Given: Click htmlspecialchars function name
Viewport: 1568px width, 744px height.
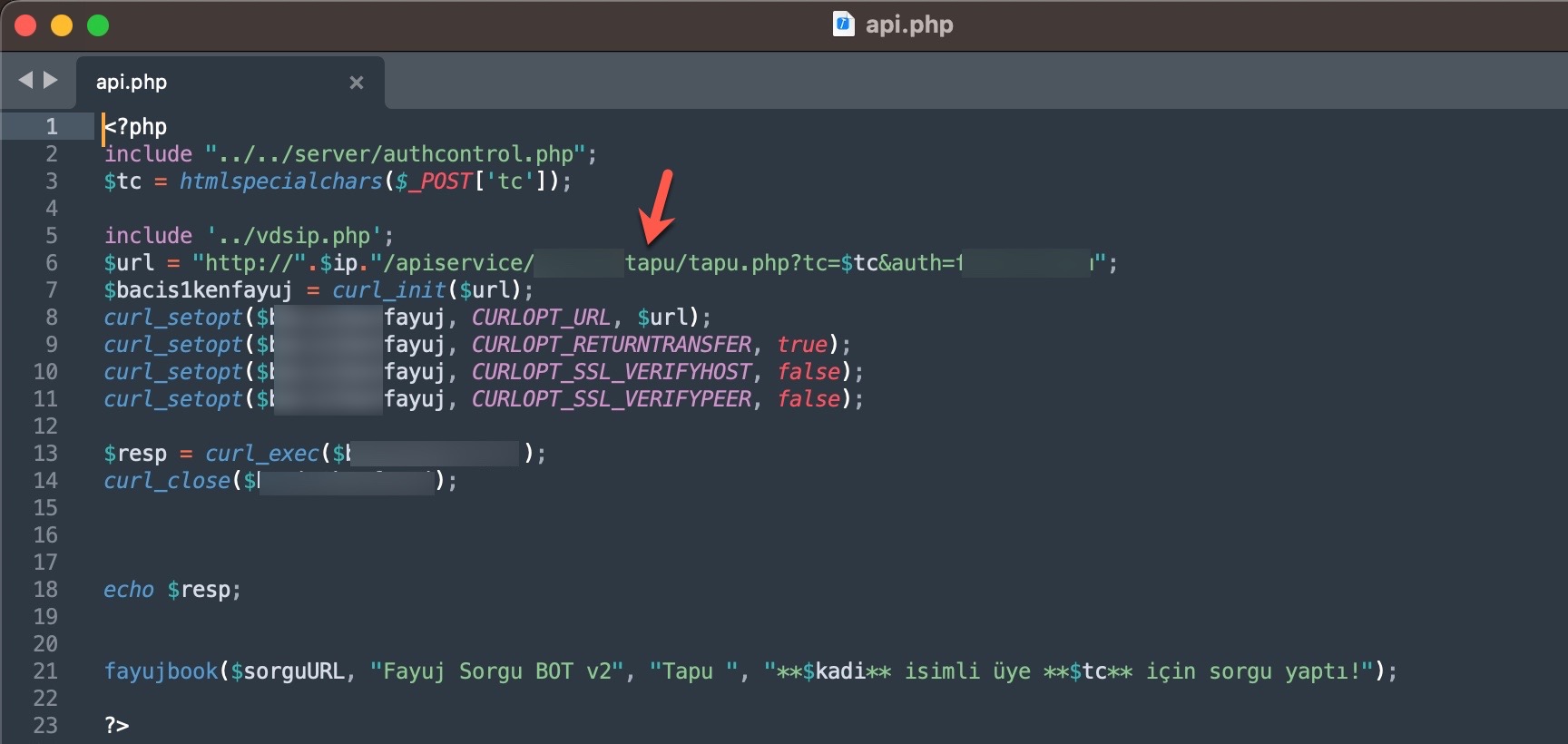Looking at the screenshot, I should pos(281,181).
